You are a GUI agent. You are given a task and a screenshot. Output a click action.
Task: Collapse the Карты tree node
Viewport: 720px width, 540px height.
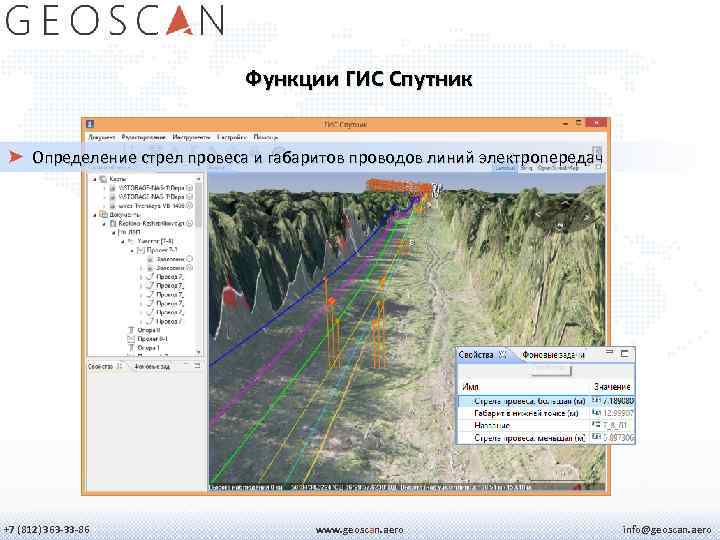[x=95, y=179]
